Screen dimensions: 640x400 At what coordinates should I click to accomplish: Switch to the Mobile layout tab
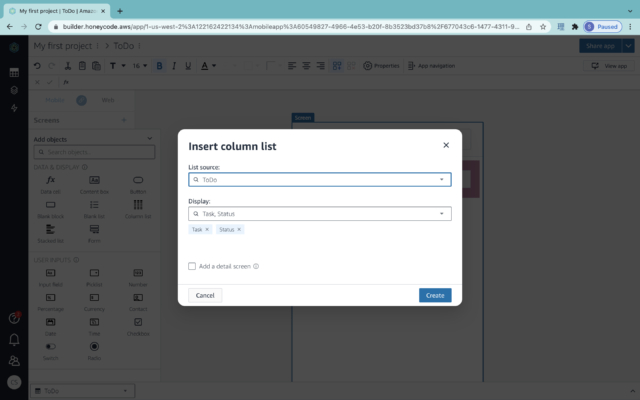55,100
